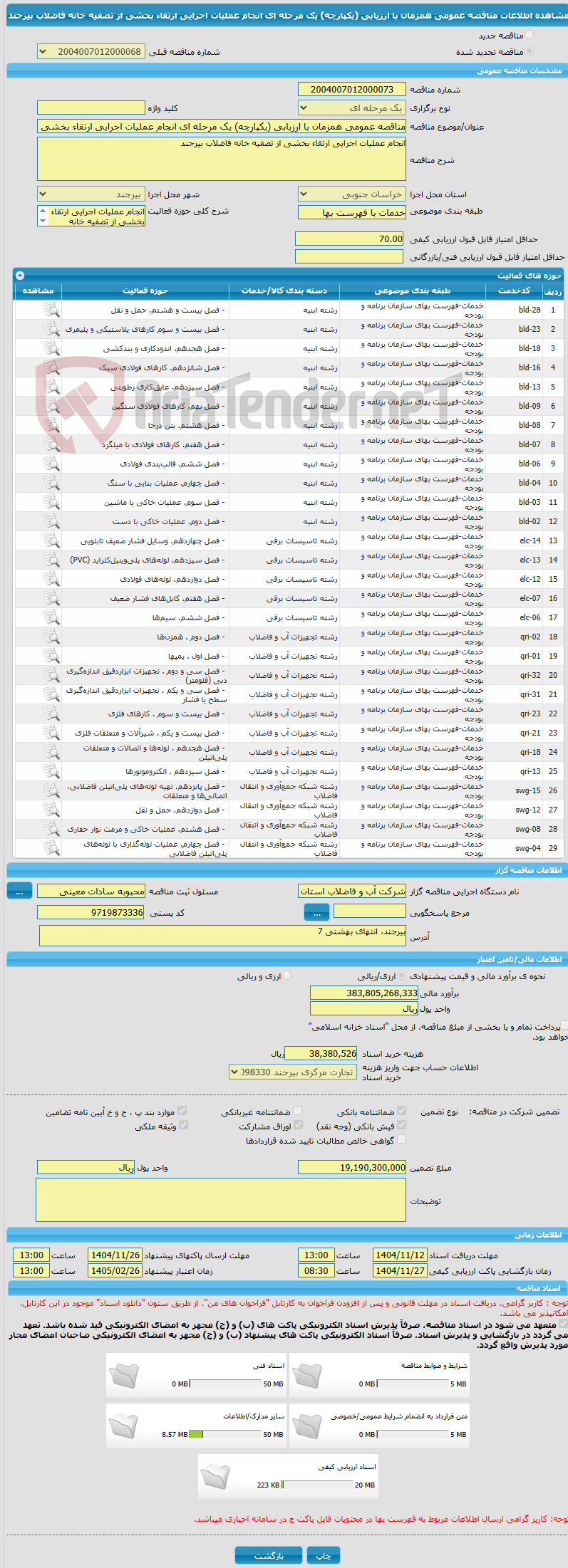This screenshot has height=1568, width=568.
Task: Collapse the حوزه های فعالیت panel
Action: [x=20, y=276]
